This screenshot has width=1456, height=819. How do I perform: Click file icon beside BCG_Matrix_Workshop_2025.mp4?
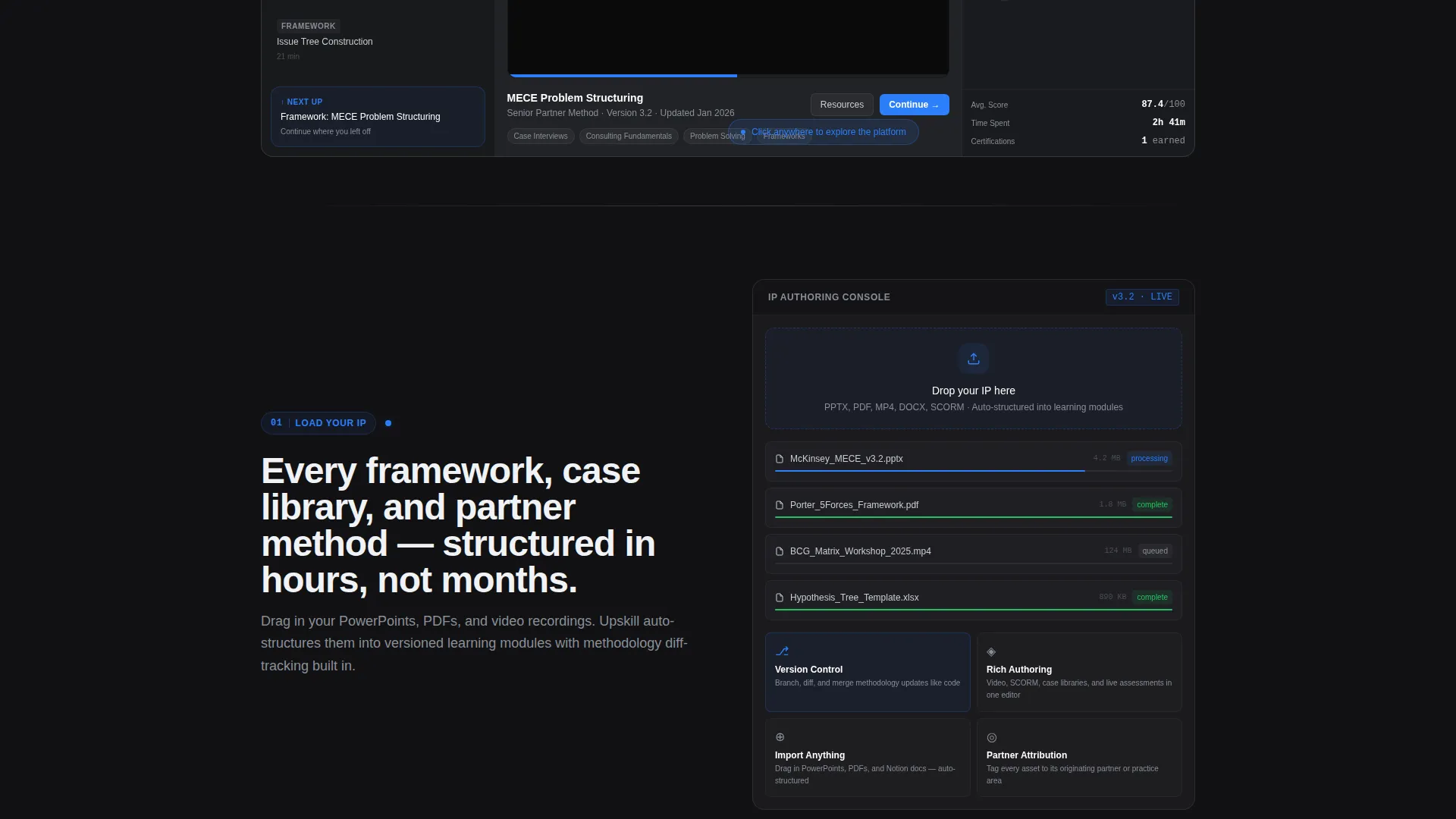tap(780, 551)
